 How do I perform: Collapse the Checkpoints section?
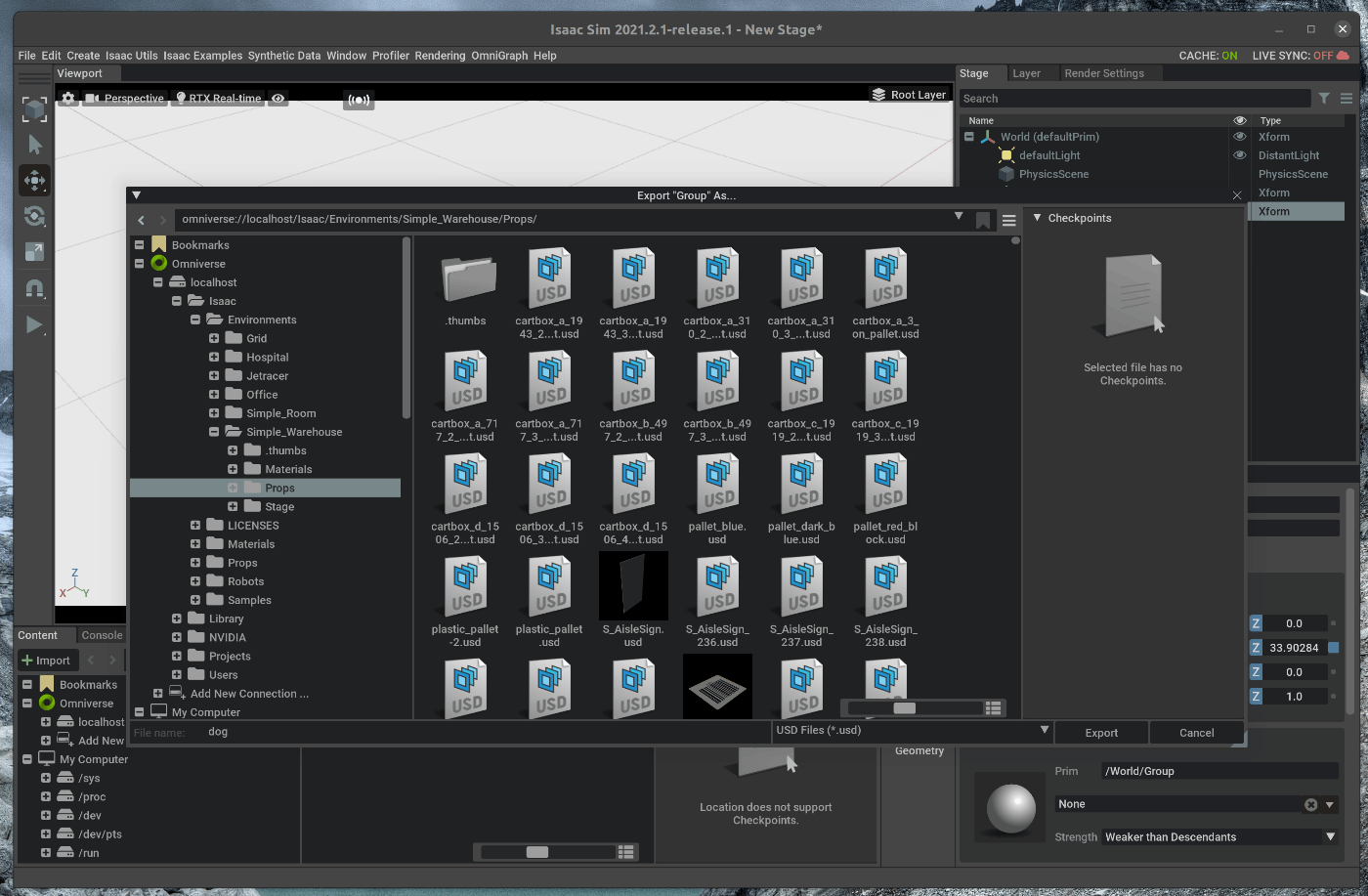(x=1038, y=218)
